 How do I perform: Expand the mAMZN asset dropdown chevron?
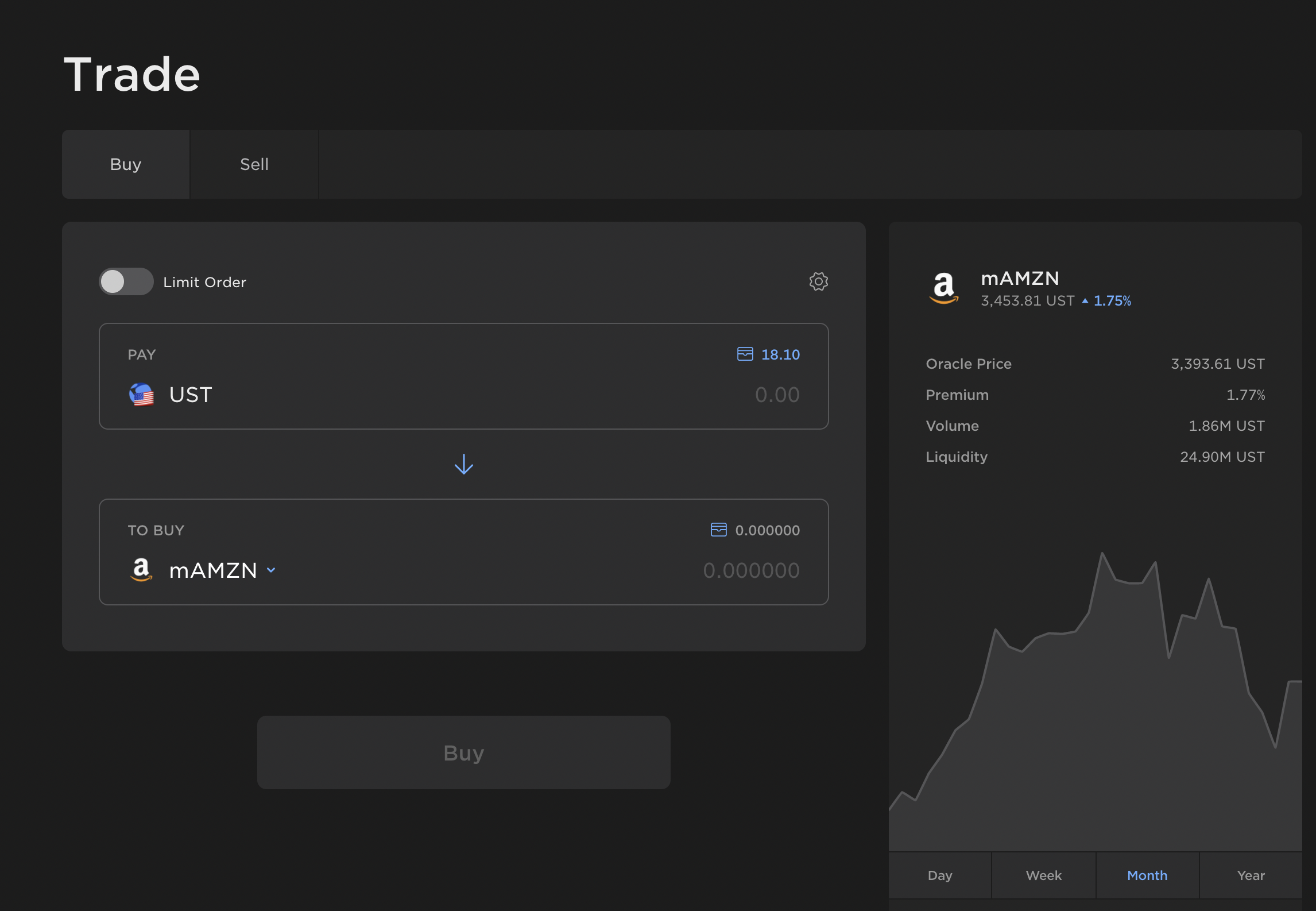point(271,570)
